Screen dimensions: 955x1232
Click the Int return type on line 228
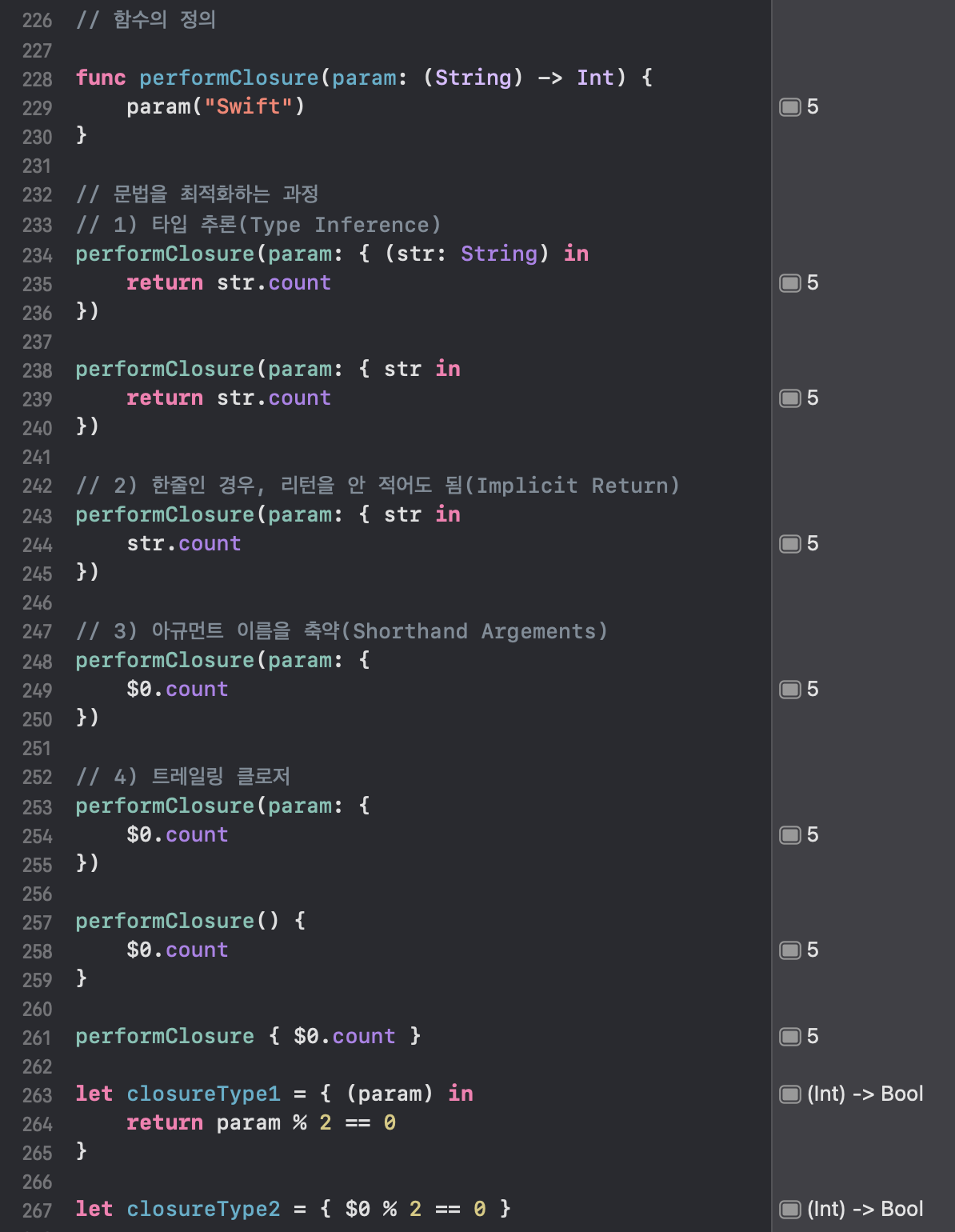pos(596,78)
